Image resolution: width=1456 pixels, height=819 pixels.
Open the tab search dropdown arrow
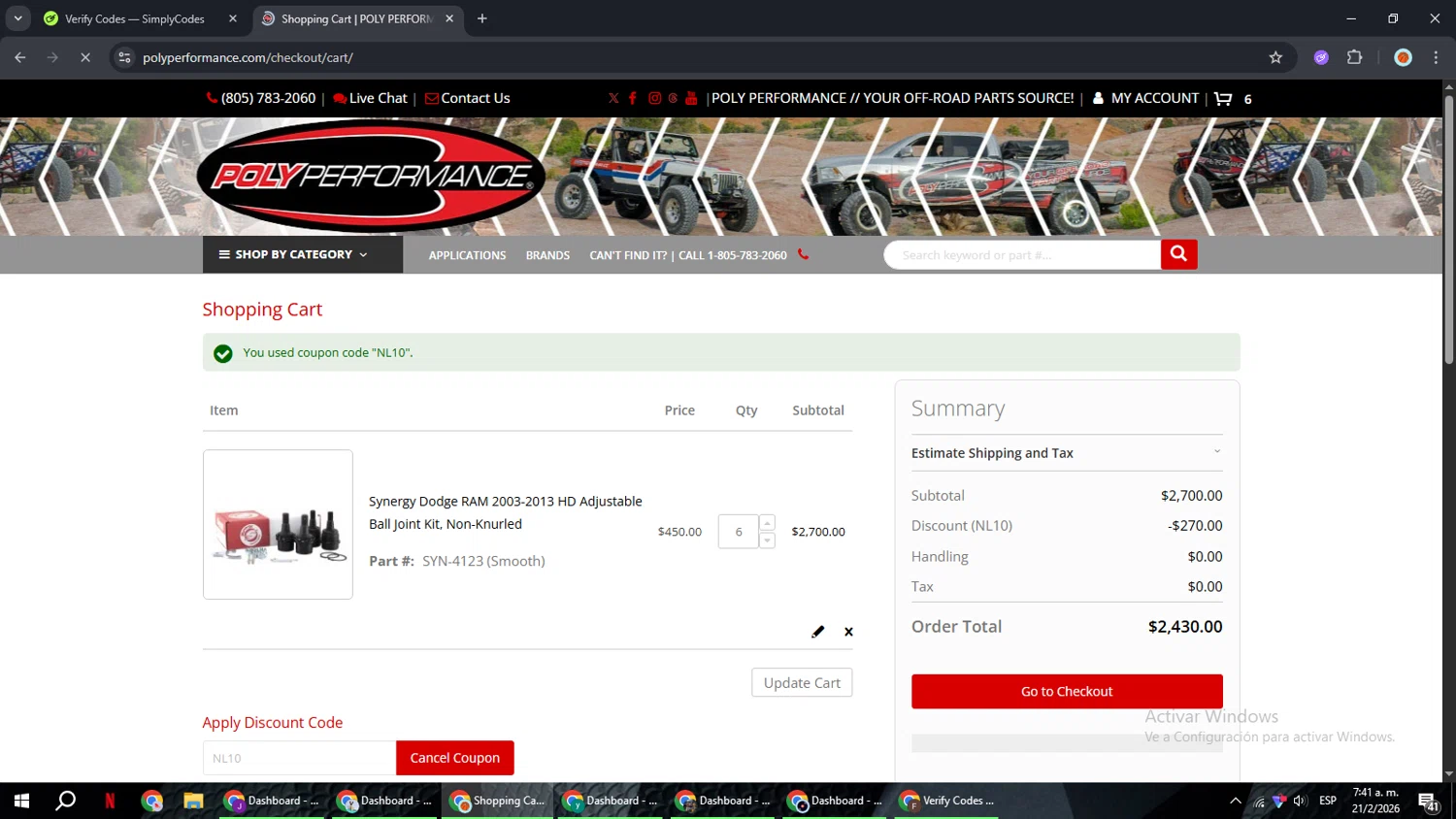click(17, 18)
